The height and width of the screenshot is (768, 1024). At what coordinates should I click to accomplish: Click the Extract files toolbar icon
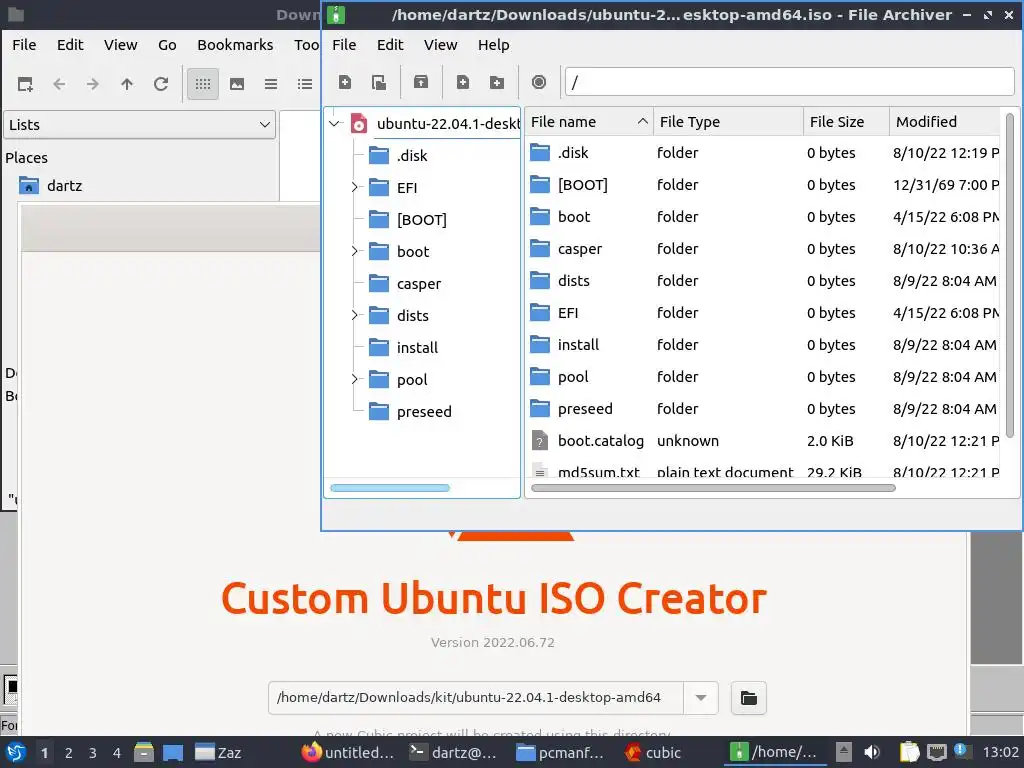coord(421,82)
